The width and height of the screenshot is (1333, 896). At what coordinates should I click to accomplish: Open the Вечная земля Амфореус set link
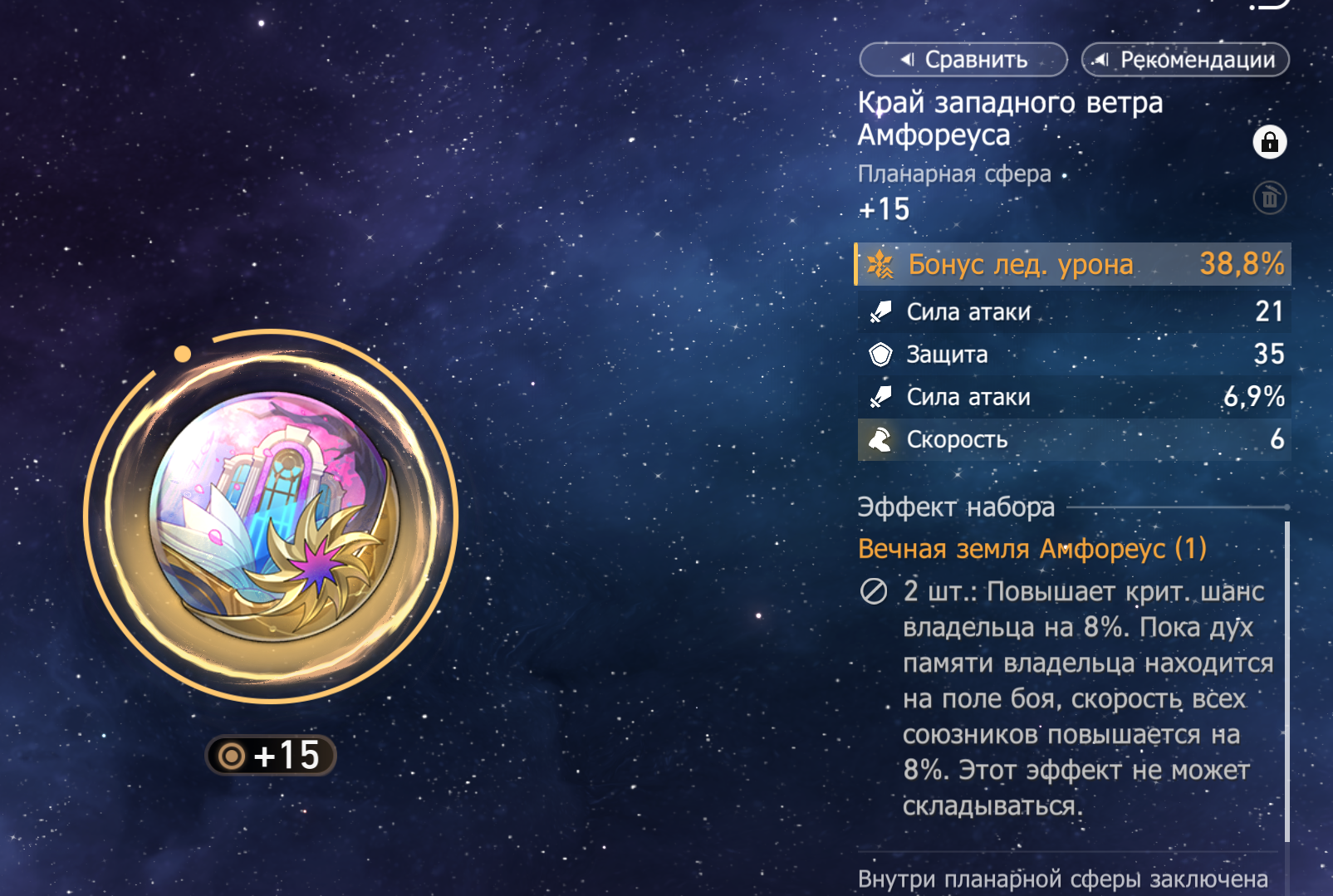coord(1032,549)
